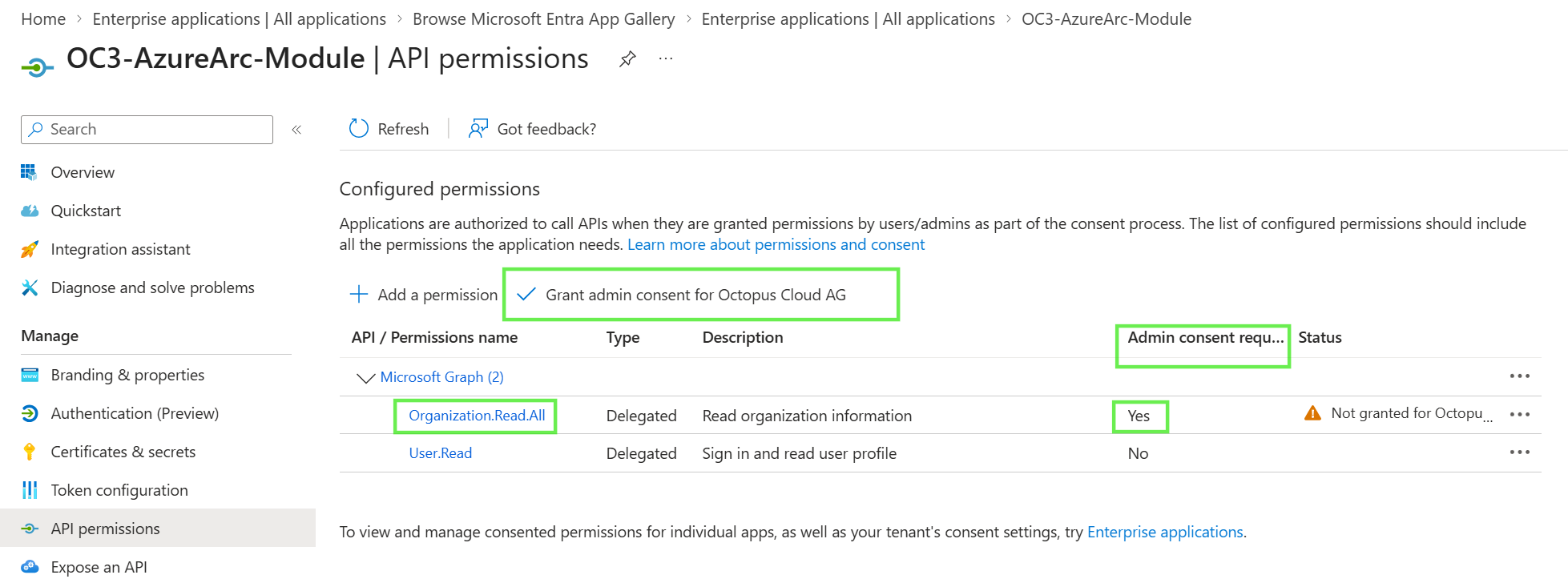Screen dimensions: 1568x587
Task: Click the Authentication (Preview) icon
Action: pyautogui.click(x=30, y=413)
